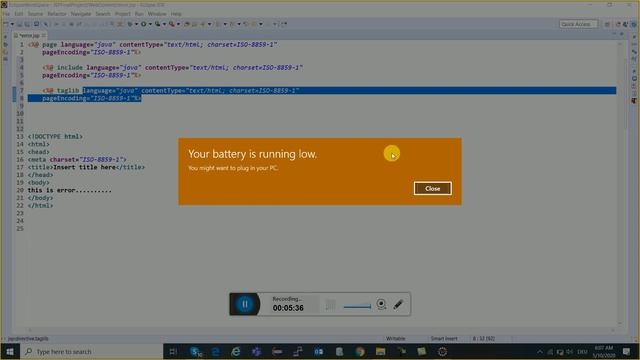Image resolution: width=640 pixels, height=360 pixels.
Task: Click the green Run toolbar button
Action: pyautogui.click(x=144, y=24)
